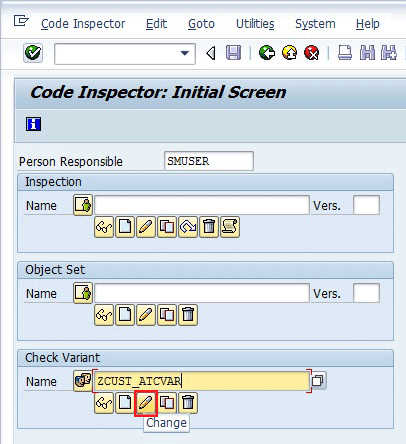Click the green back arrow in toolbar
The width and height of the screenshot is (406, 444).
pyautogui.click(x=267, y=53)
